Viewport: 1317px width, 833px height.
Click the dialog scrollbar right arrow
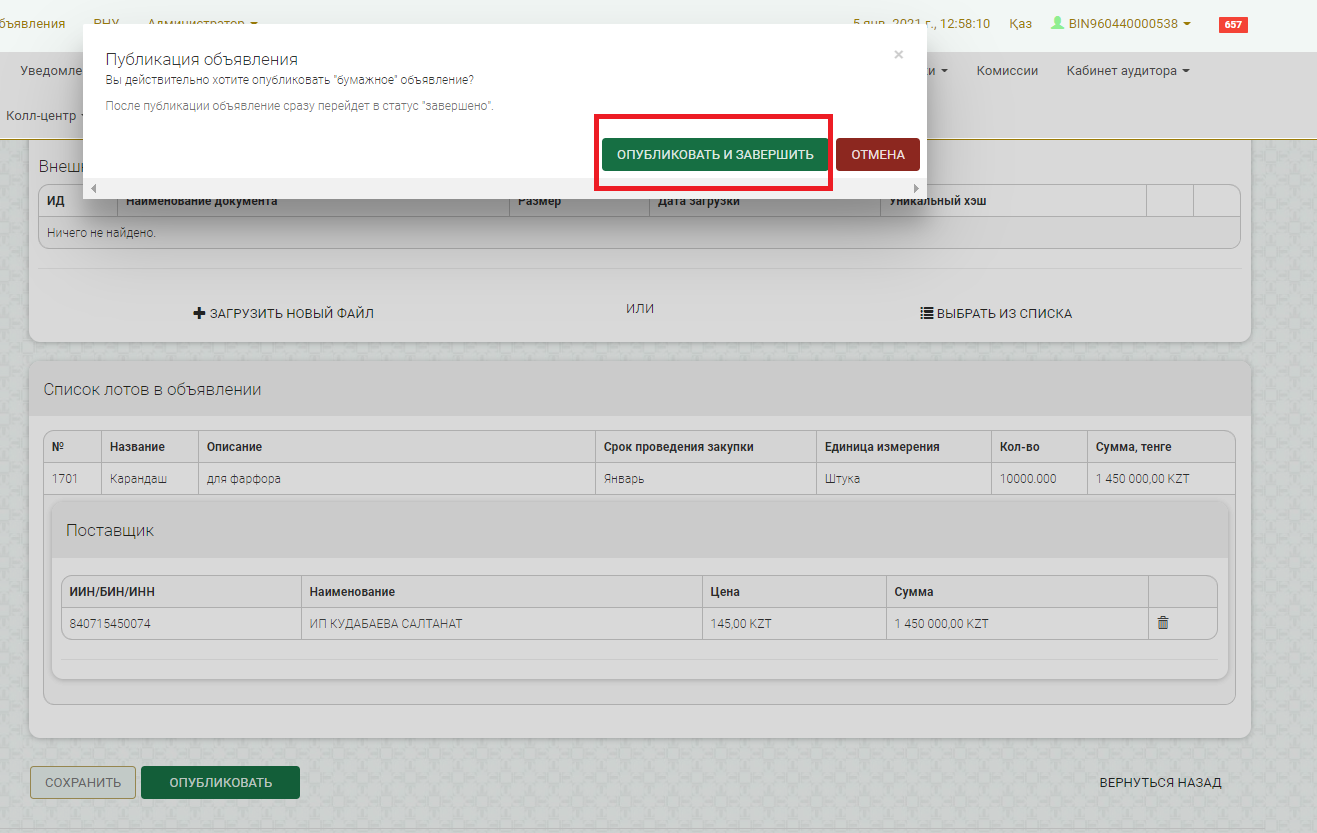[x=915, y=188]
